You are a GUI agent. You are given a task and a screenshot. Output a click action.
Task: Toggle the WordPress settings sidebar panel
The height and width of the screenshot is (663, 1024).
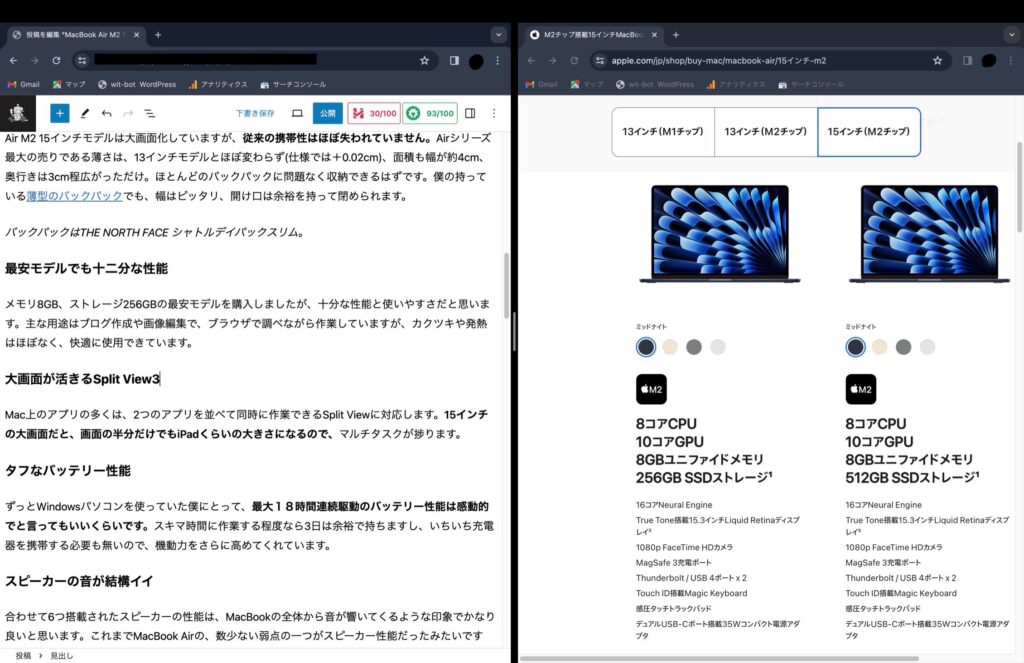[x=470, y=113]
